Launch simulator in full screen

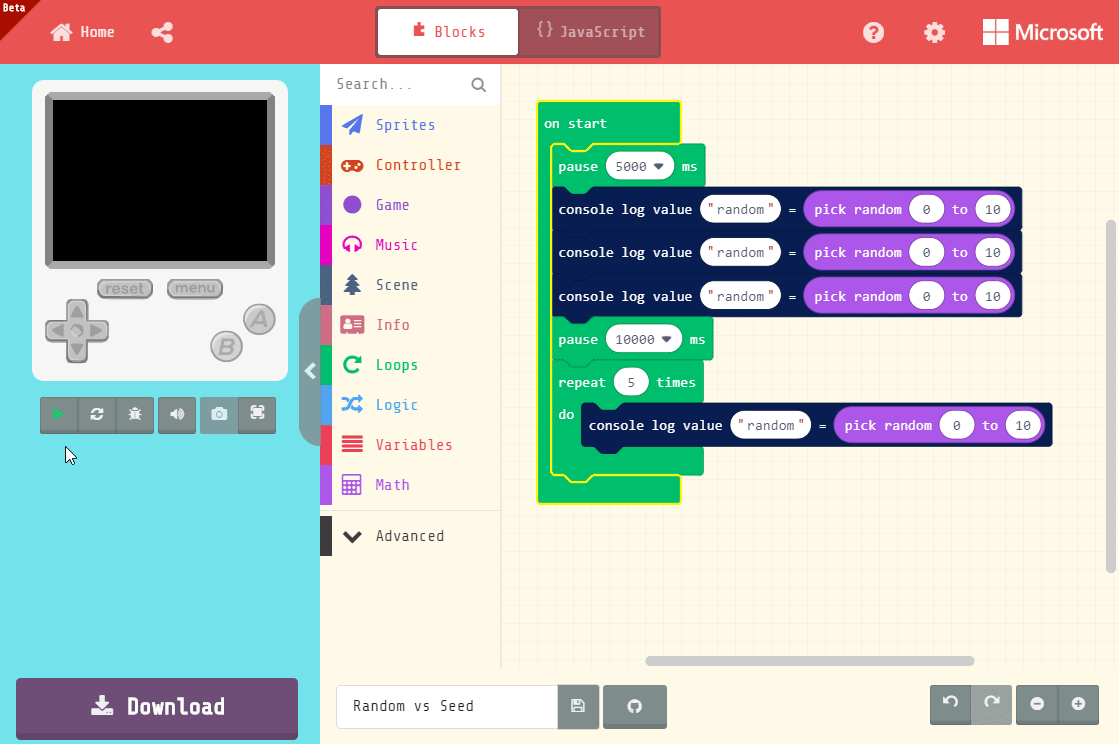pyautogui.click(x=257, y=414)
